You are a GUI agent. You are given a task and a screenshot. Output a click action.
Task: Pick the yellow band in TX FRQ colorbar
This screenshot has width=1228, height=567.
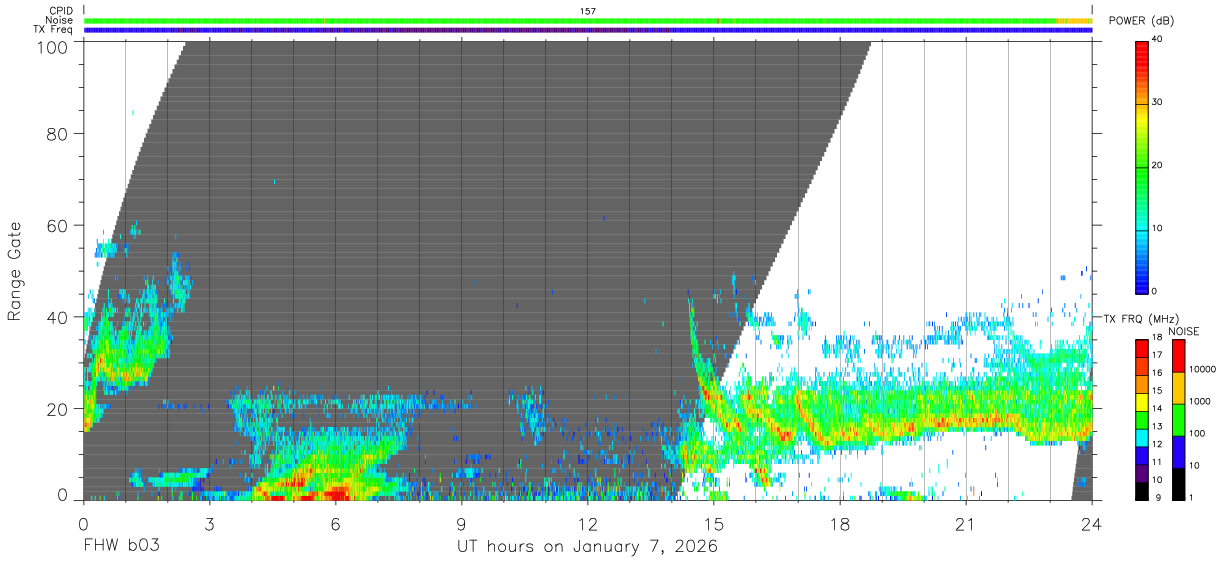coord(1142,402)
